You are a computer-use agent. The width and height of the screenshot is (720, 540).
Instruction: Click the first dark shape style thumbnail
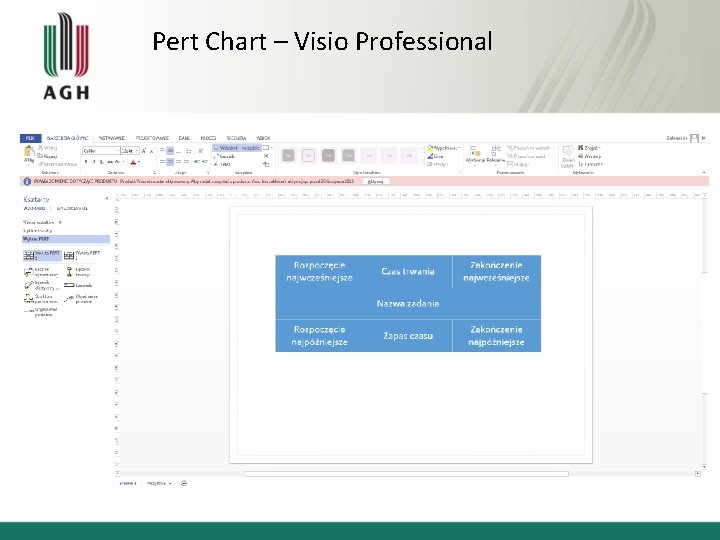tap(288, 156)
